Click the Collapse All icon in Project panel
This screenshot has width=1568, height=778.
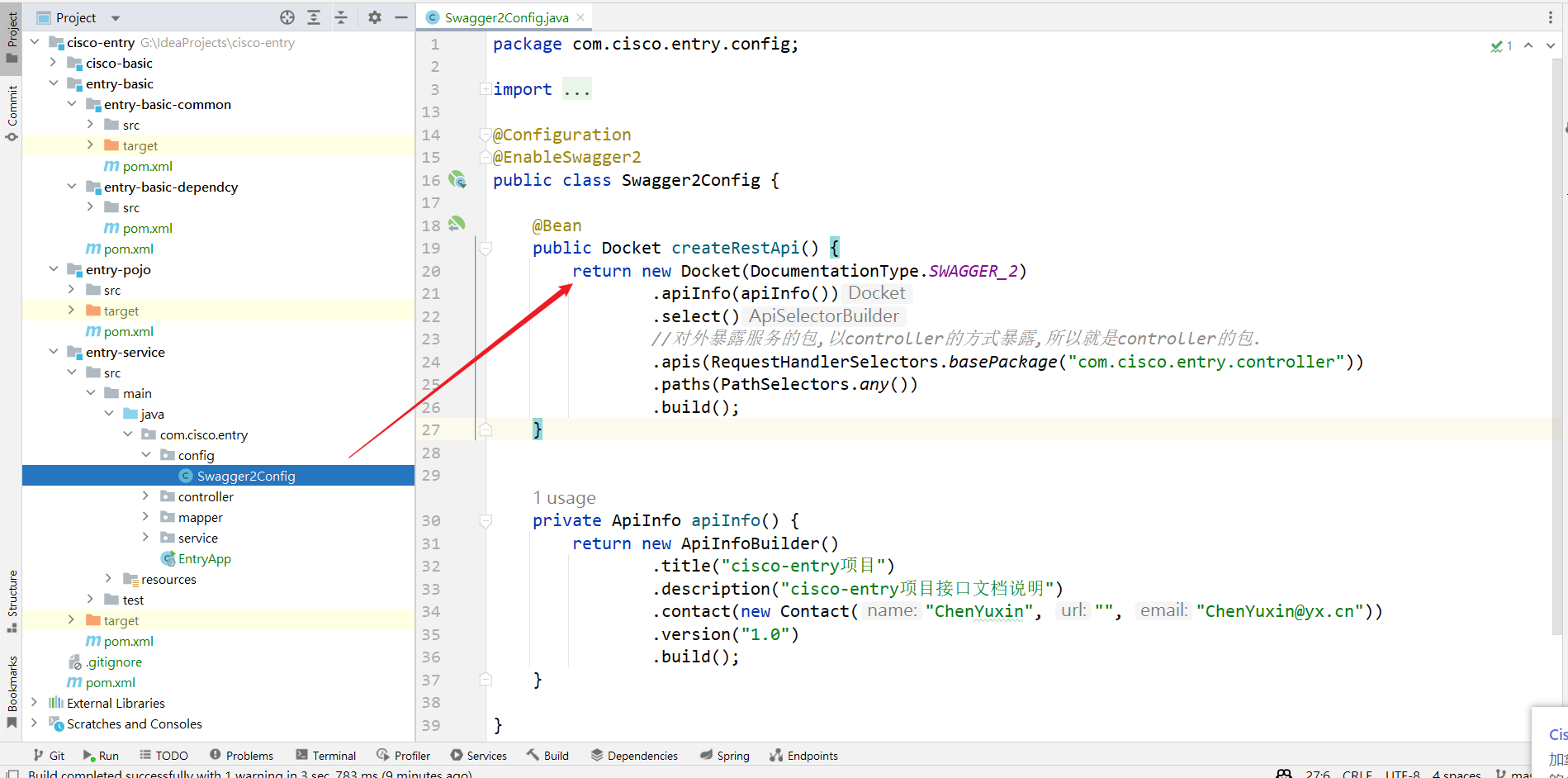coord(341,17)
